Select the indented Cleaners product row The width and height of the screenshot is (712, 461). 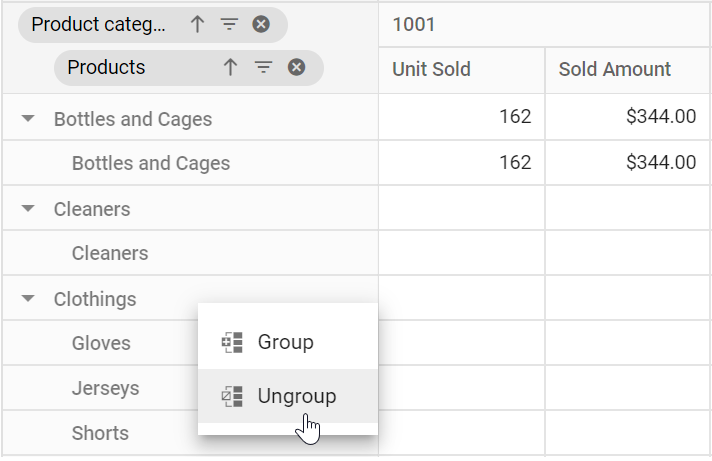190,253
